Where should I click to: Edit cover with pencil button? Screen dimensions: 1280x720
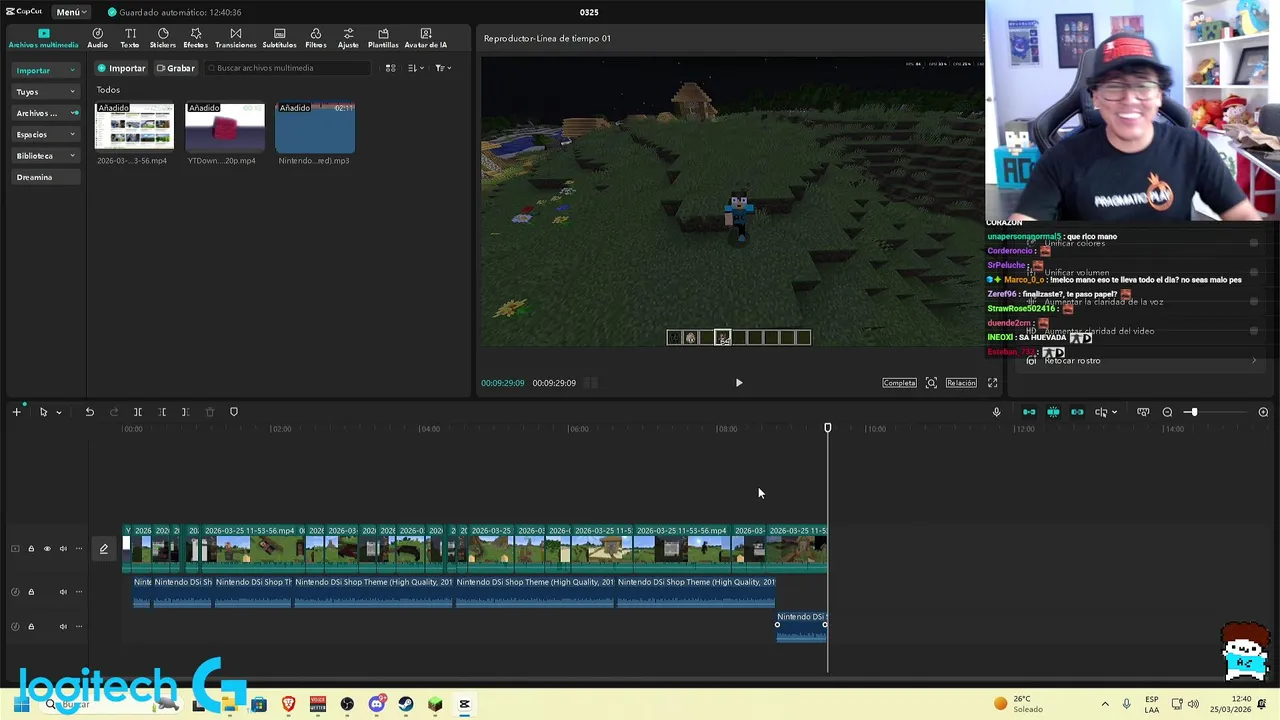pyautogui.click(x=103, y=548)
